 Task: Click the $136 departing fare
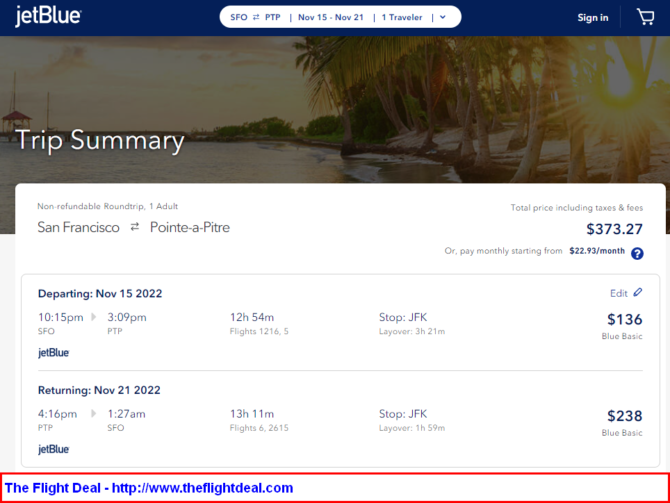(x=625, y=319)
